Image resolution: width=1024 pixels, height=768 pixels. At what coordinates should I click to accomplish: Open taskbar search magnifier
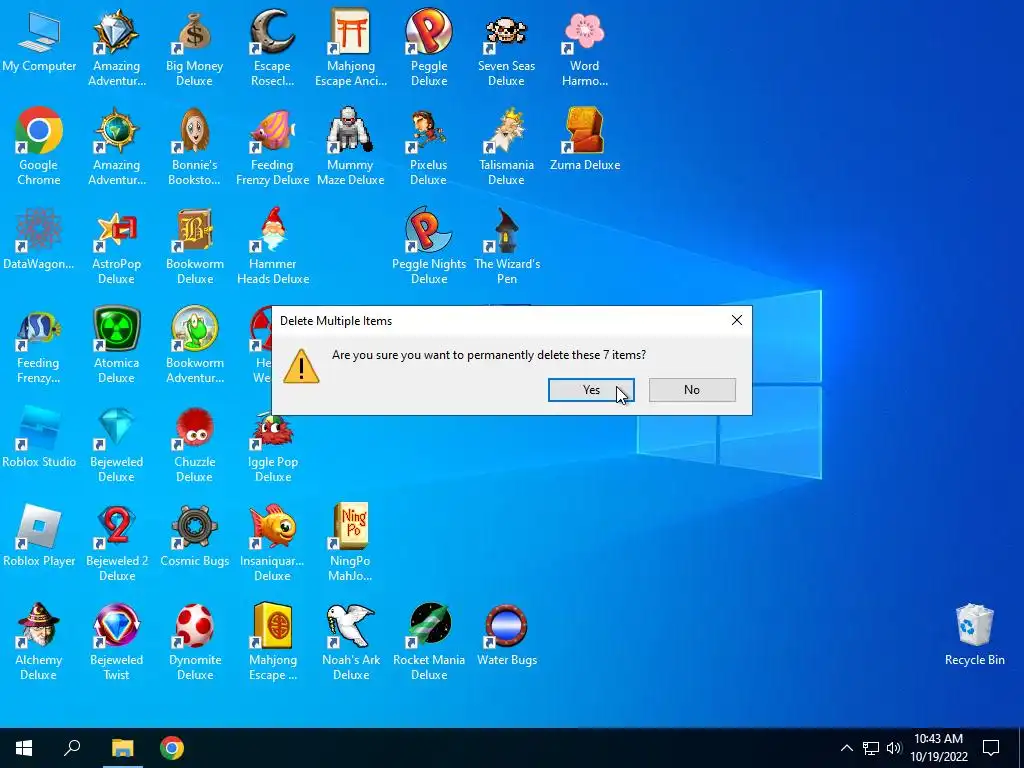[x=72, y=748]
